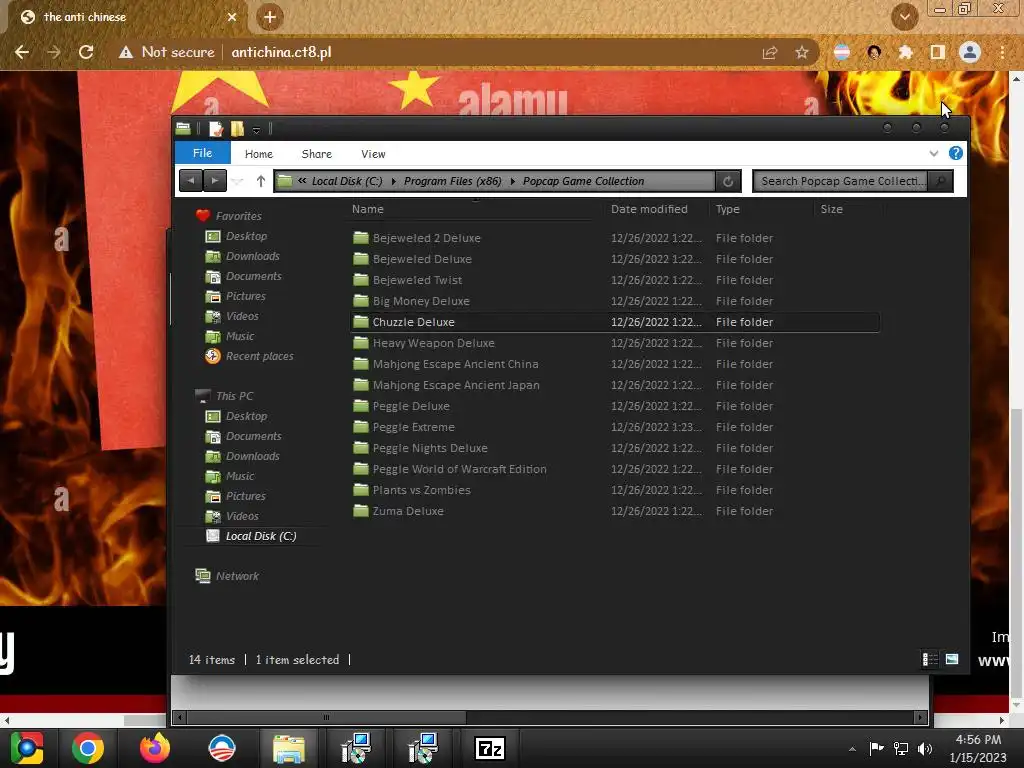Screen dimensions: 1024x768
Task: Open Explorer Help question mark
Action: [955, 153]
